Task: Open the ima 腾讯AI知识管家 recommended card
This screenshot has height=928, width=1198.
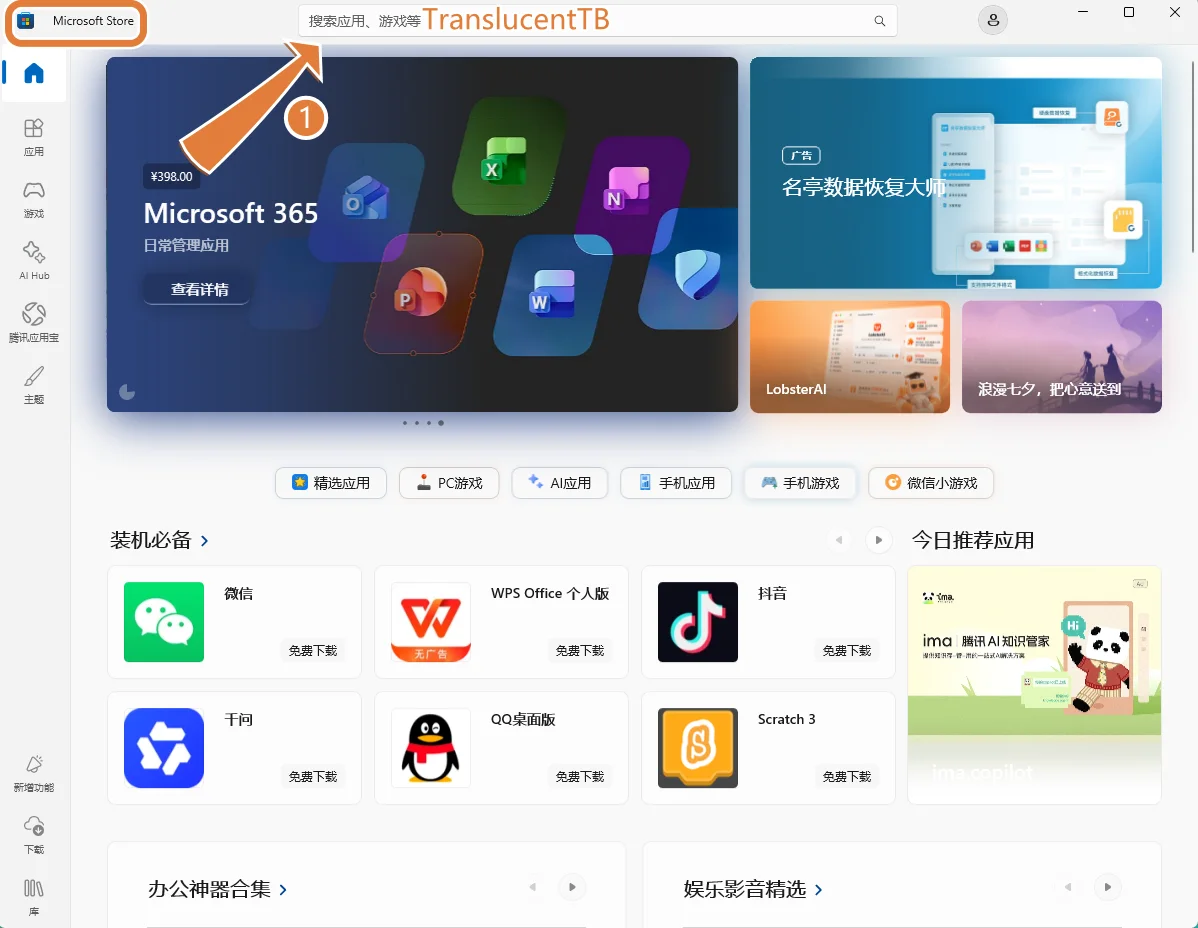Action: click(x=1034, y=685)
